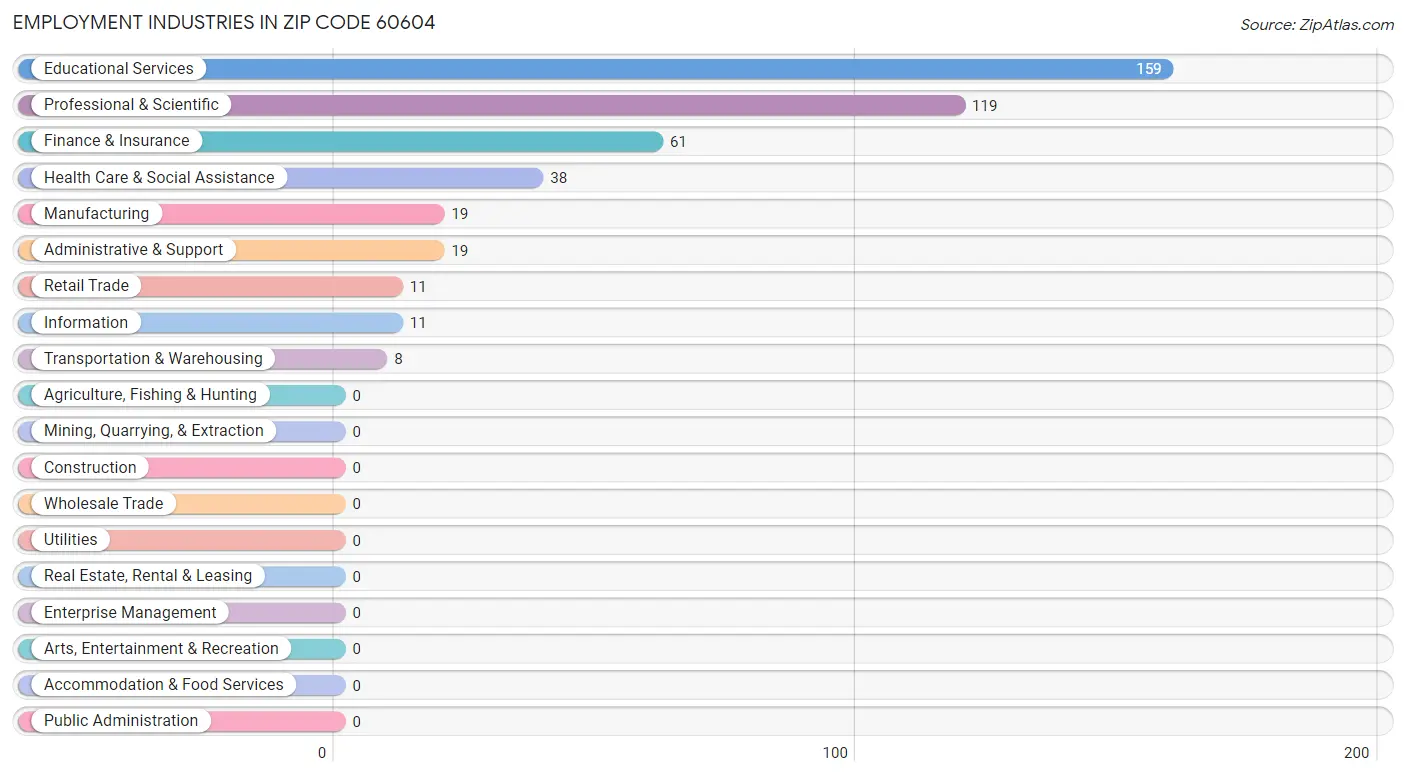Click the Retail Trade label
The image size is (1406, 776).
[86, 286]
